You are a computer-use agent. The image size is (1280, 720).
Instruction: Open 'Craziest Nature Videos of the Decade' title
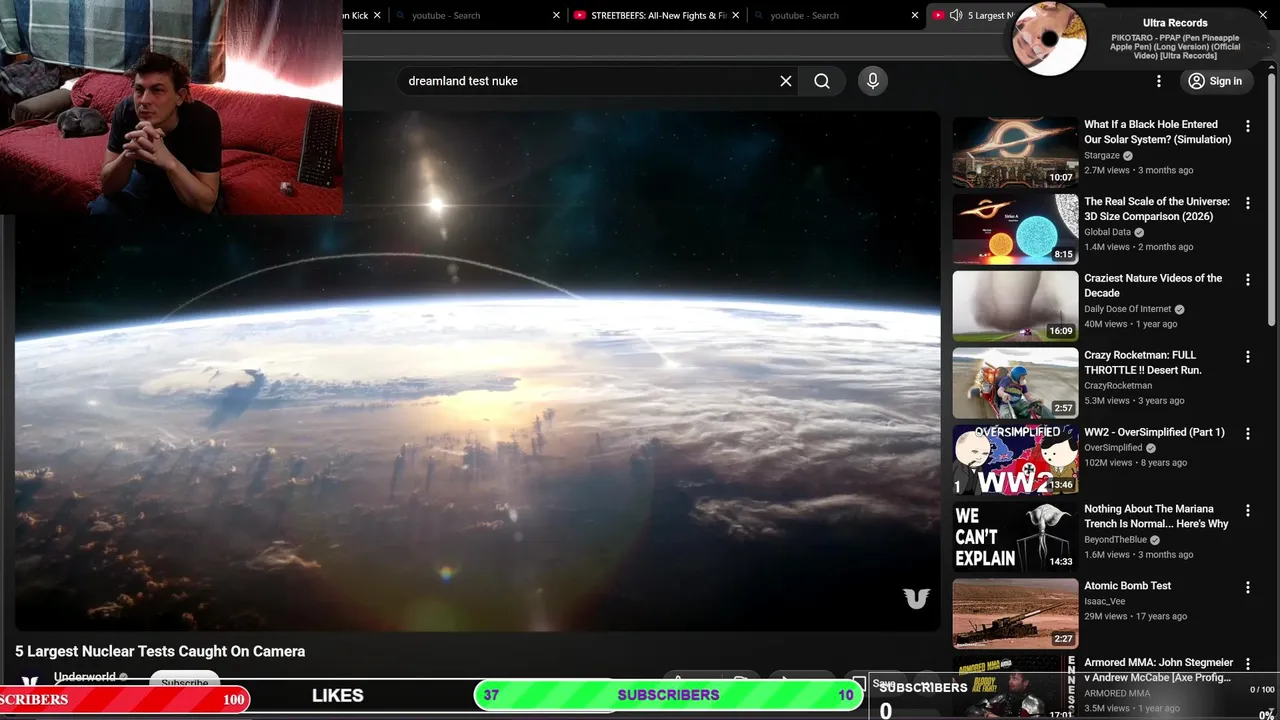tap(1153, 286)
